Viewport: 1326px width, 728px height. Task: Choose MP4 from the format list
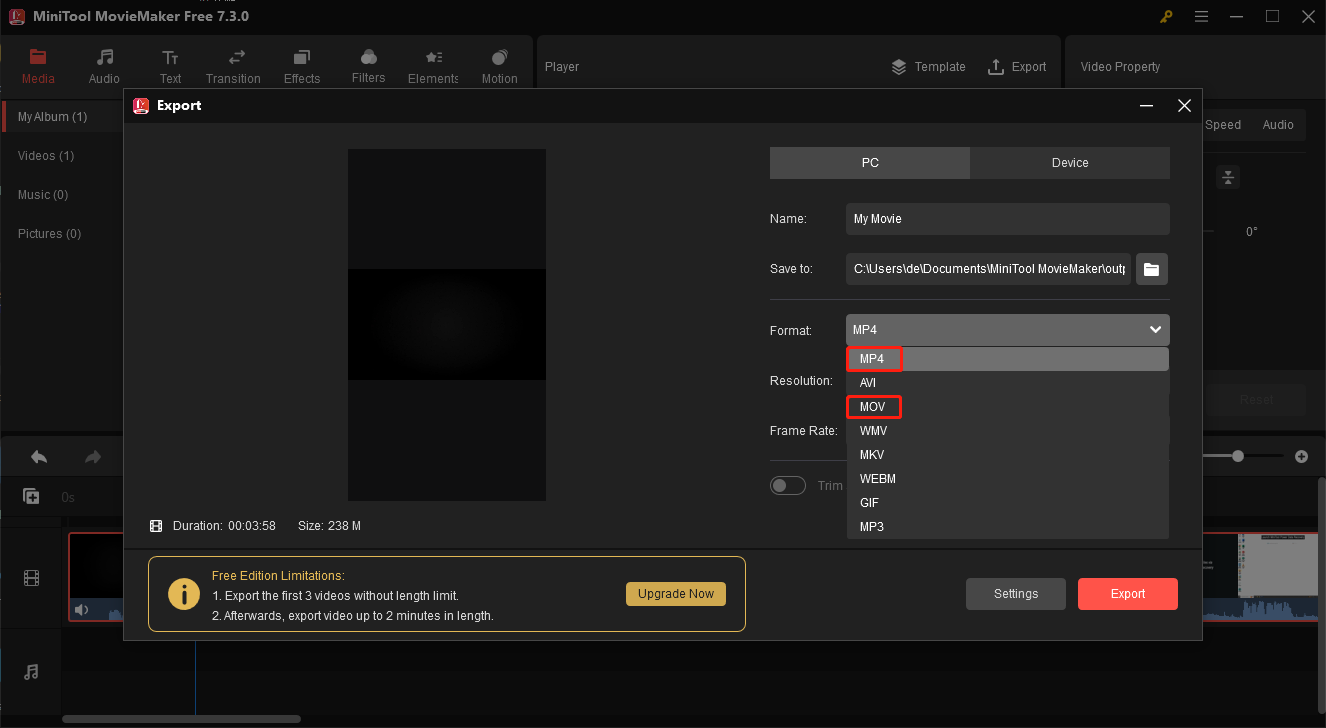(1008, 359)
